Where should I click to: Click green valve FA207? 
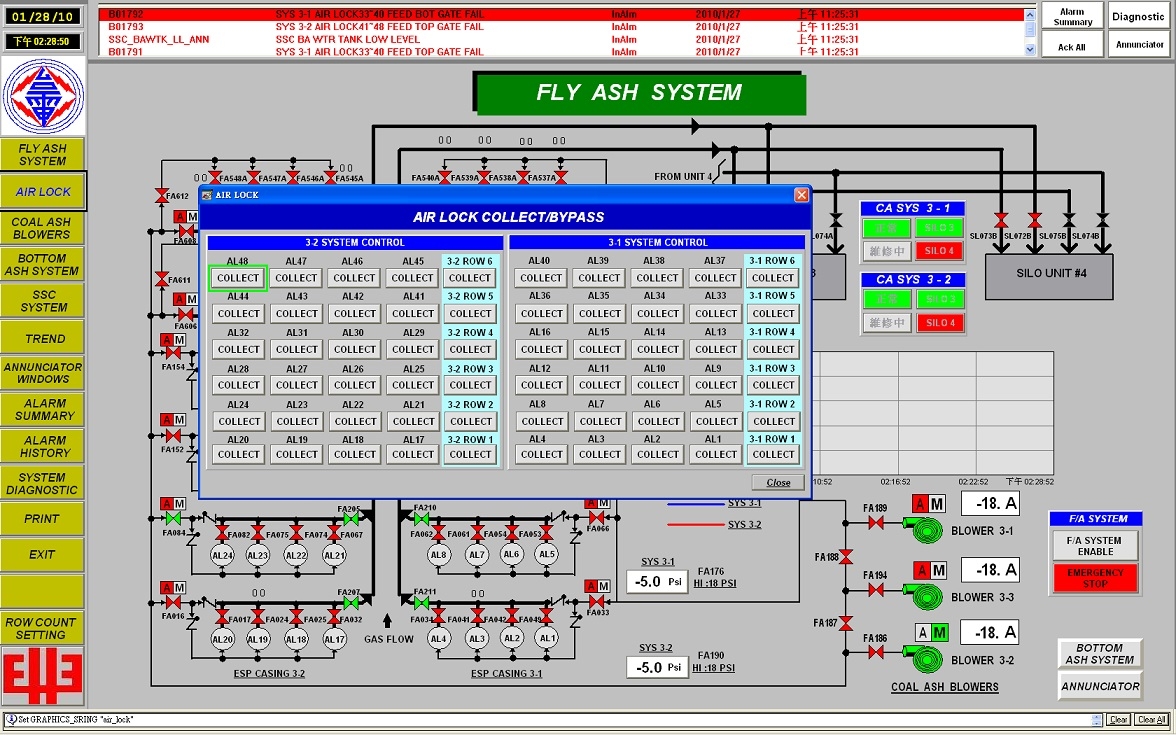[x=350, y=602]
